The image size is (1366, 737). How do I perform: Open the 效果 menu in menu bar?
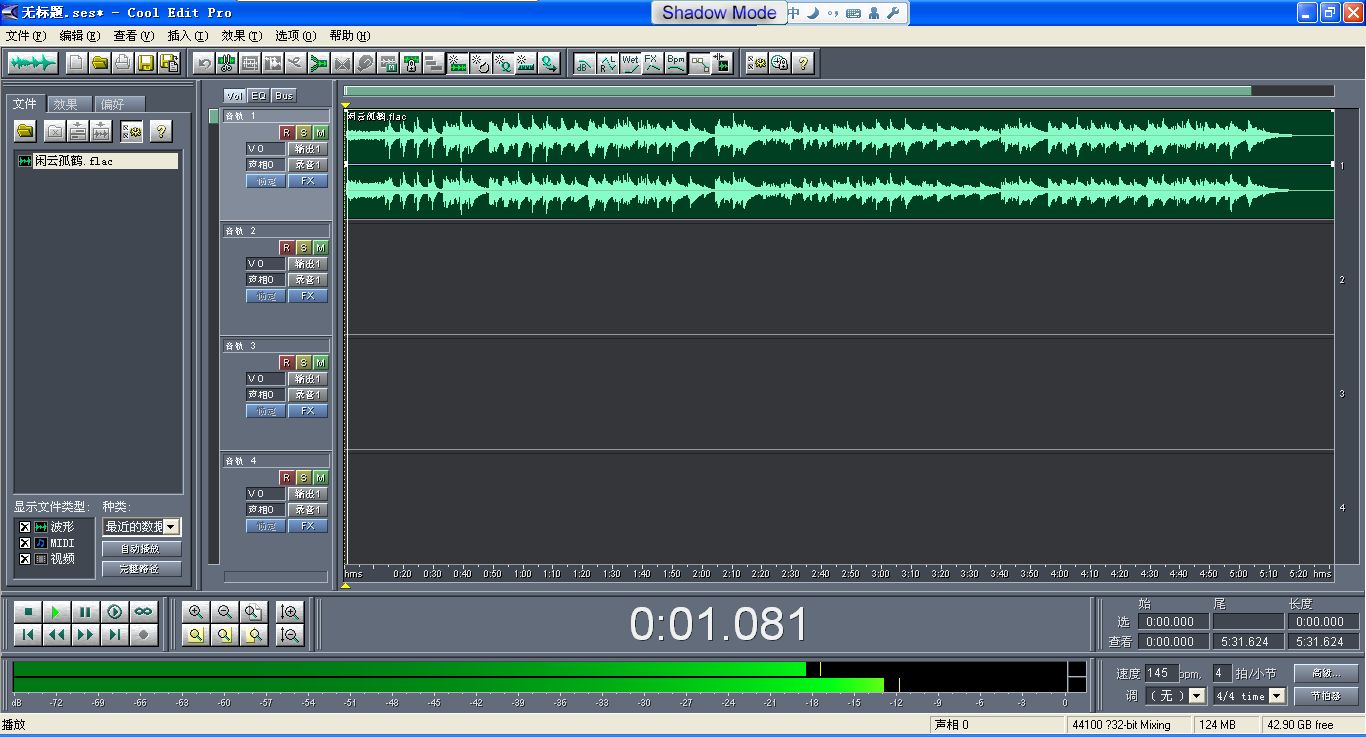[x=241, y=36]
